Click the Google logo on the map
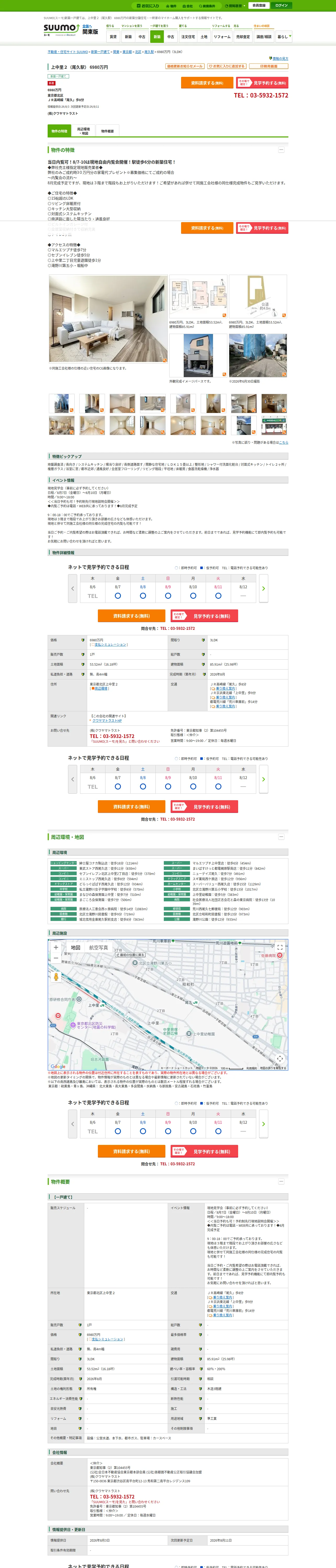Image resolution: width=336 pixels, height=1568 pixels. click(58, 1067)
